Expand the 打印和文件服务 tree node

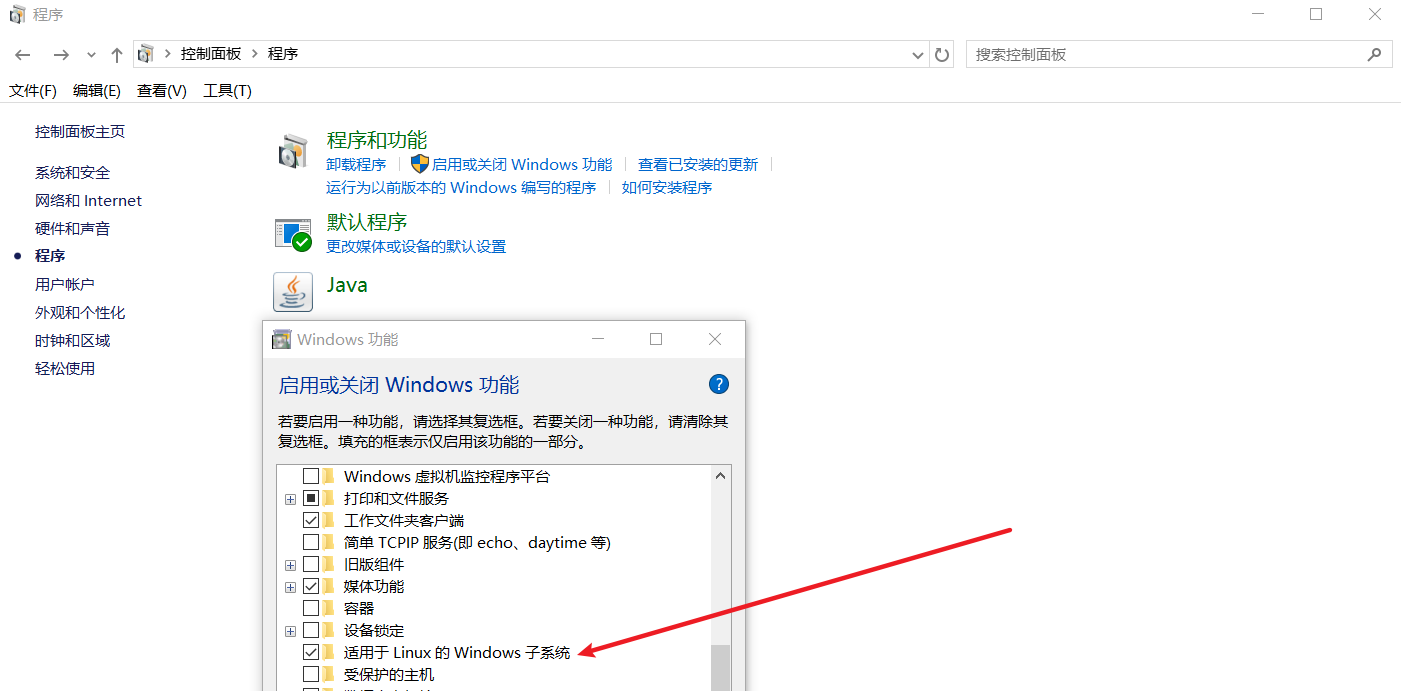click(290, 499)
